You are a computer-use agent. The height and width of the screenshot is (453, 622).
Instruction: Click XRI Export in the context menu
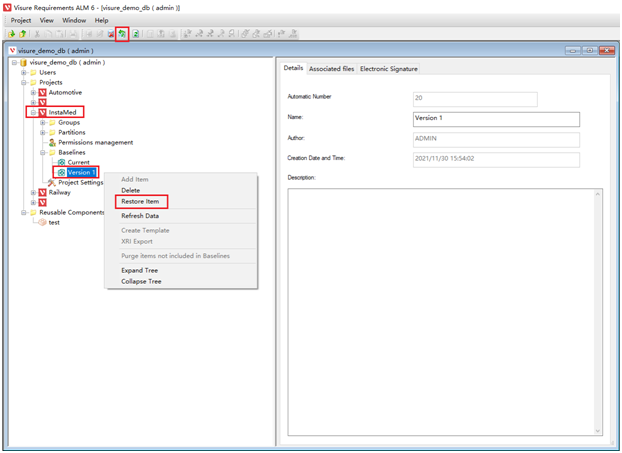click(137, 242)
